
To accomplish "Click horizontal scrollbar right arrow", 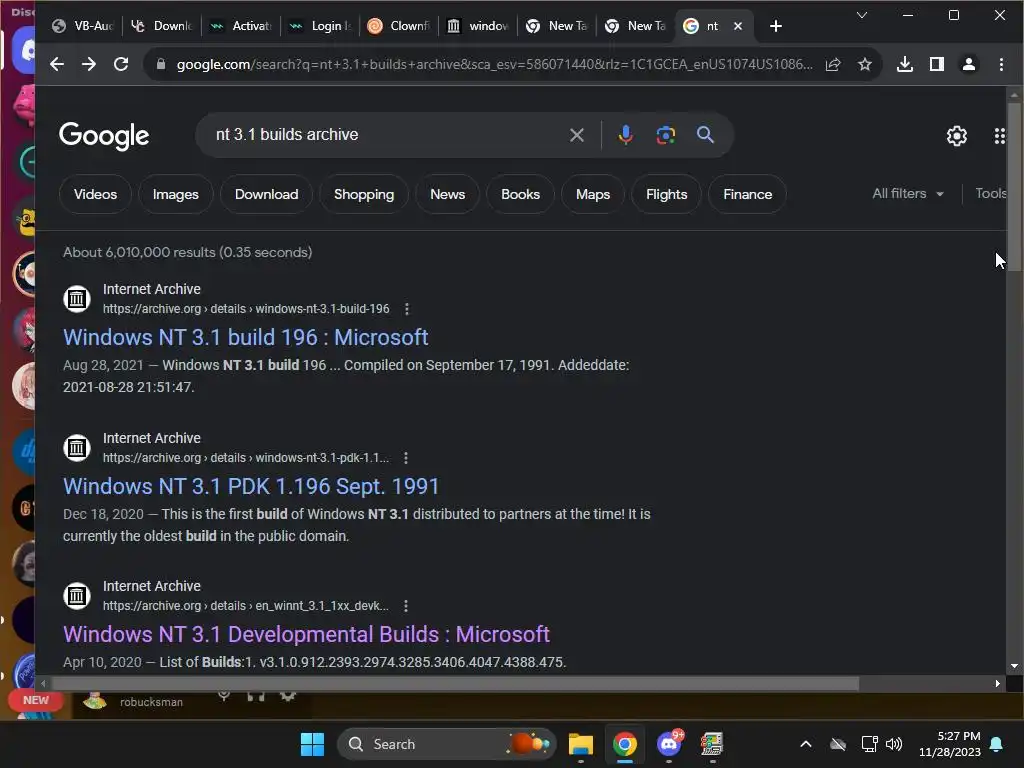I will pos(997,684).
